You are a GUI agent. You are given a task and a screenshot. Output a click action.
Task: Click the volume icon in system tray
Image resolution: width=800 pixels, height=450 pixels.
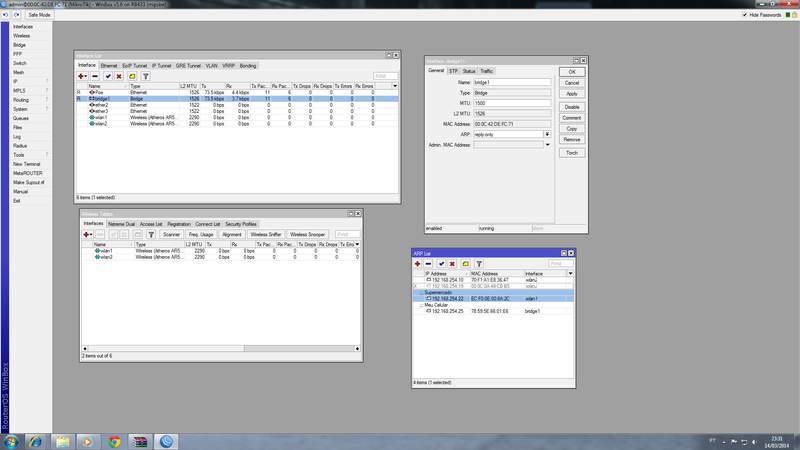coord(755,442)
